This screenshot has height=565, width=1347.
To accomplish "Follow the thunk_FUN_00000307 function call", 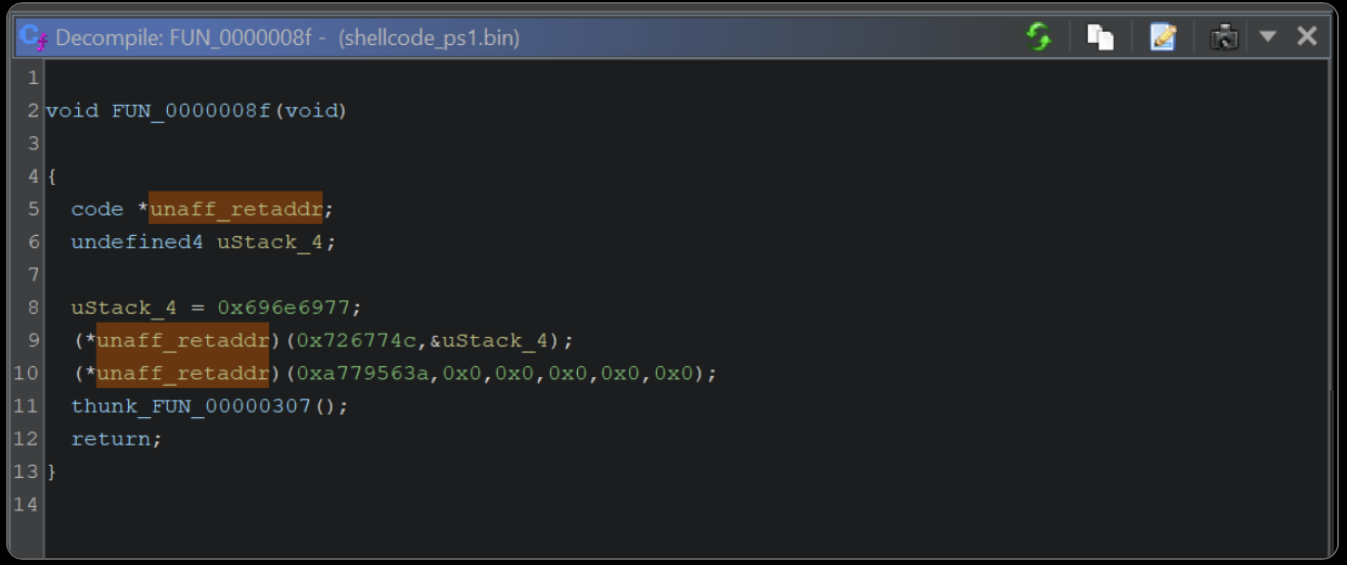I will click(x=190, y=406).
